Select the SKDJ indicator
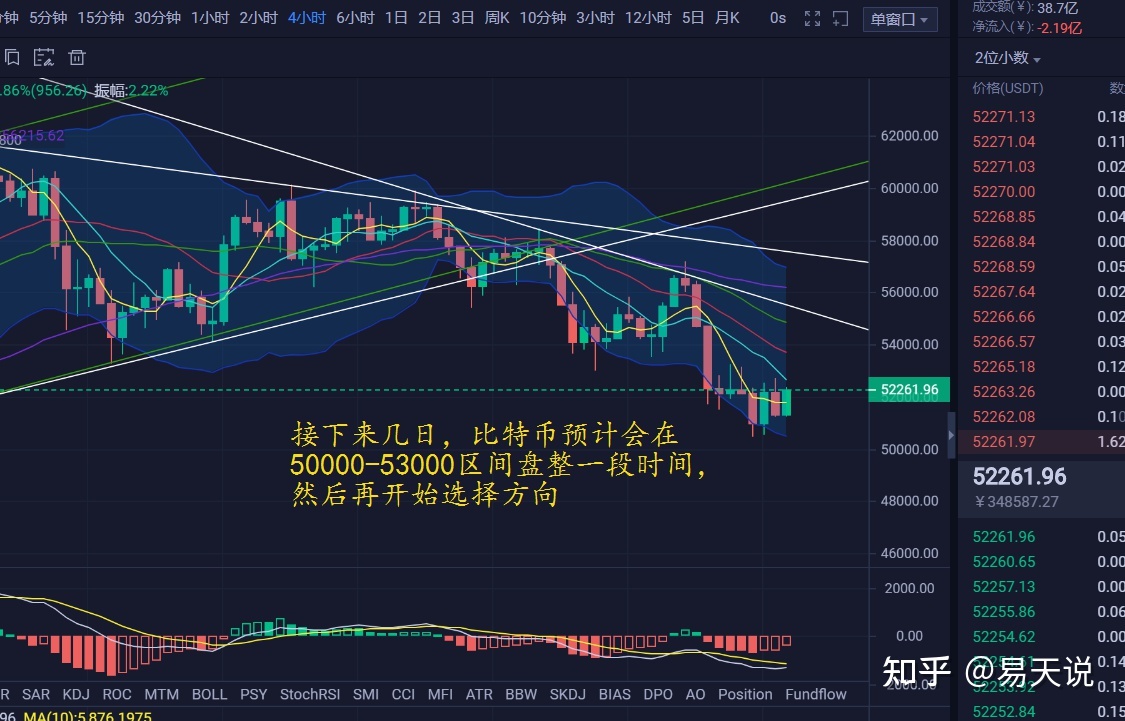Image resolution: width=1125 pixels, height=721 pixels. (x=568, y=694)
